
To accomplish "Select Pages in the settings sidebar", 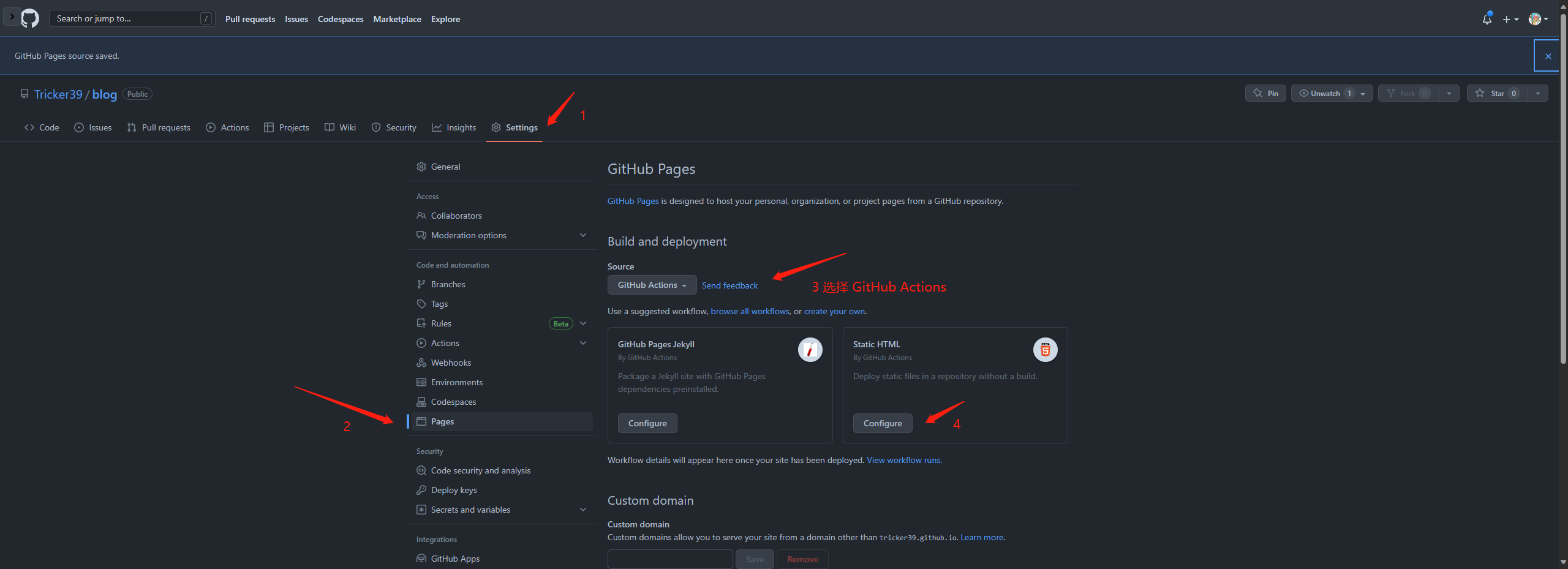I will click(x=502, y=421).
